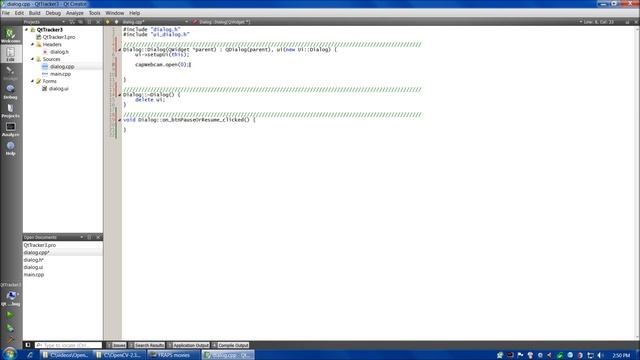Click the green Run button
This screenshot has height=360, width=640.
click(x=10, y=315)
